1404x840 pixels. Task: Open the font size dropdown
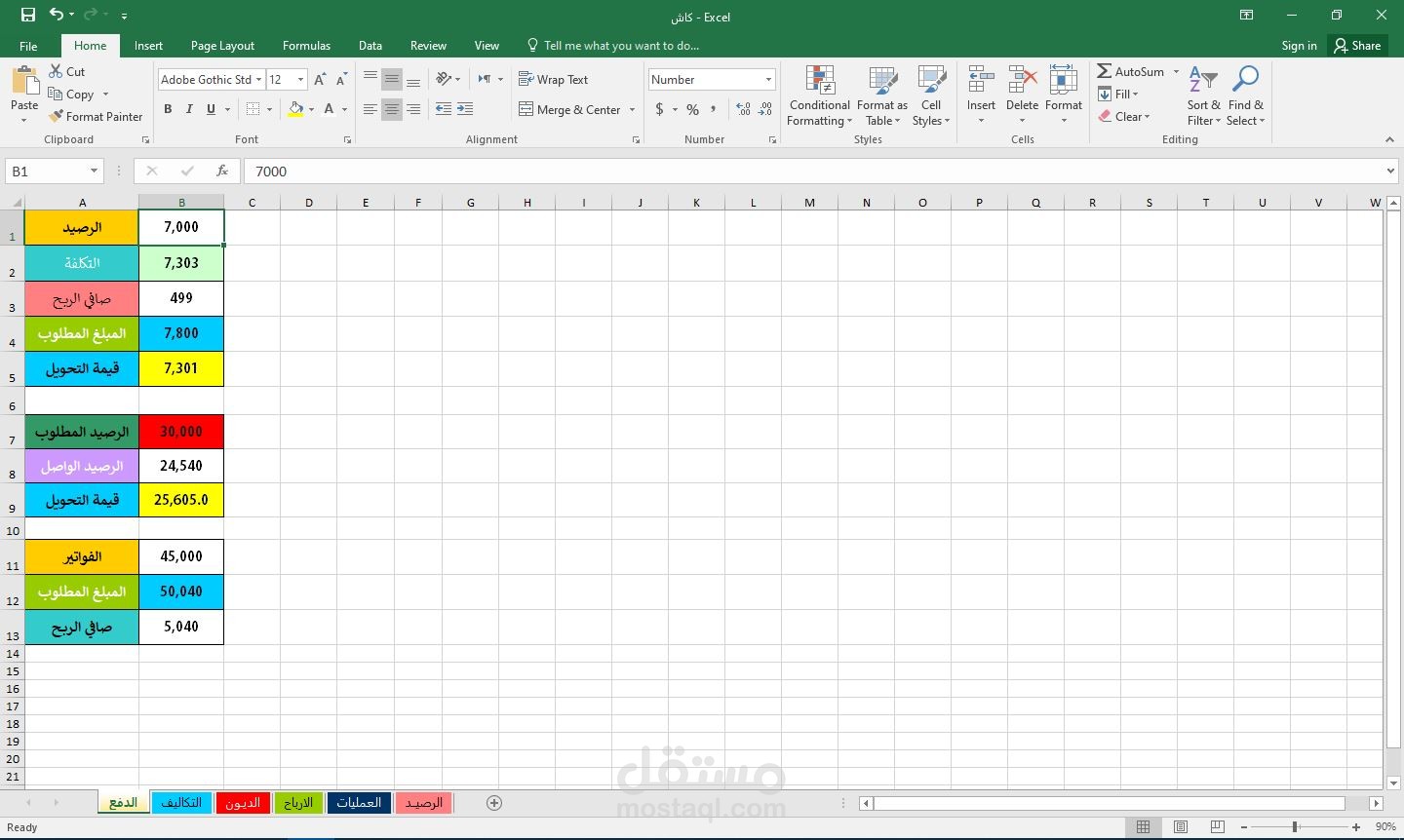pos(300,80)
